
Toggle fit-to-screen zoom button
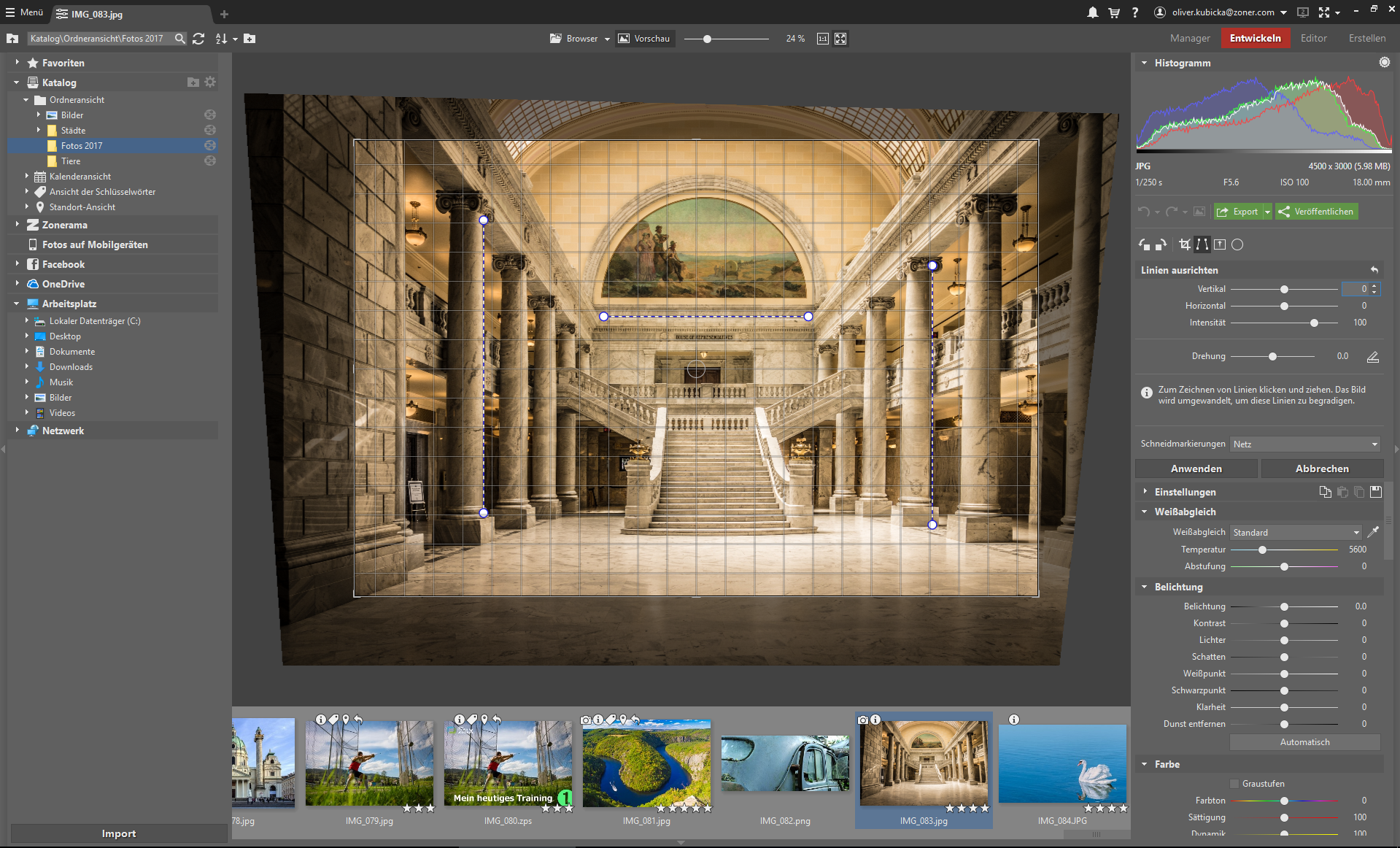pos(840,39)
